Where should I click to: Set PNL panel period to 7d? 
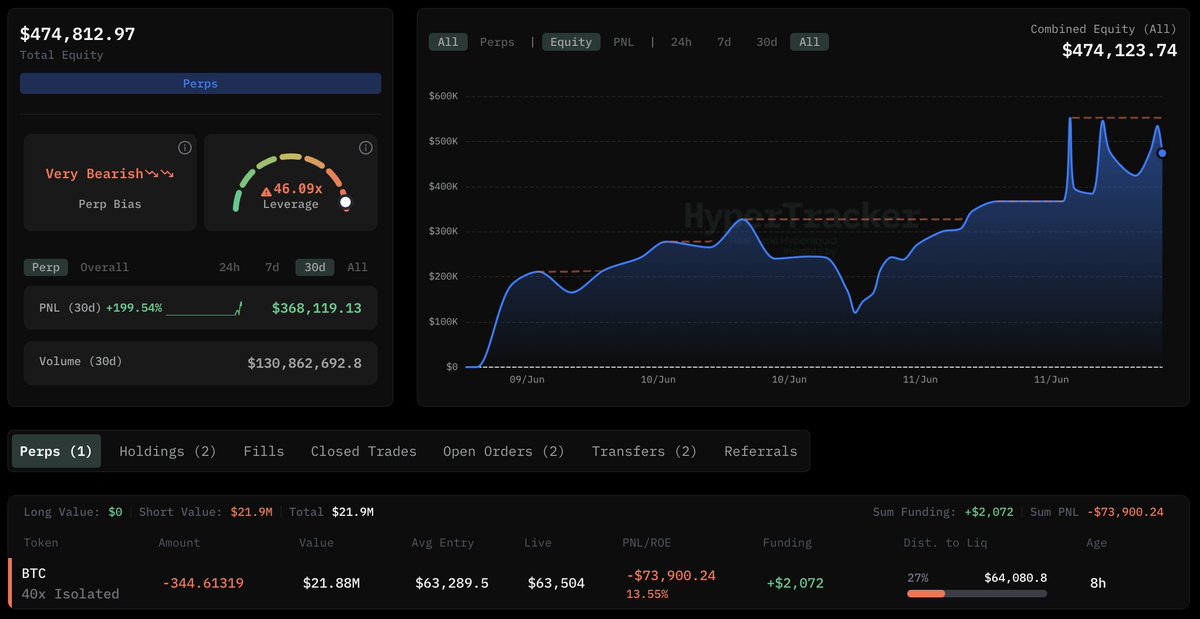tap(272, 267)
